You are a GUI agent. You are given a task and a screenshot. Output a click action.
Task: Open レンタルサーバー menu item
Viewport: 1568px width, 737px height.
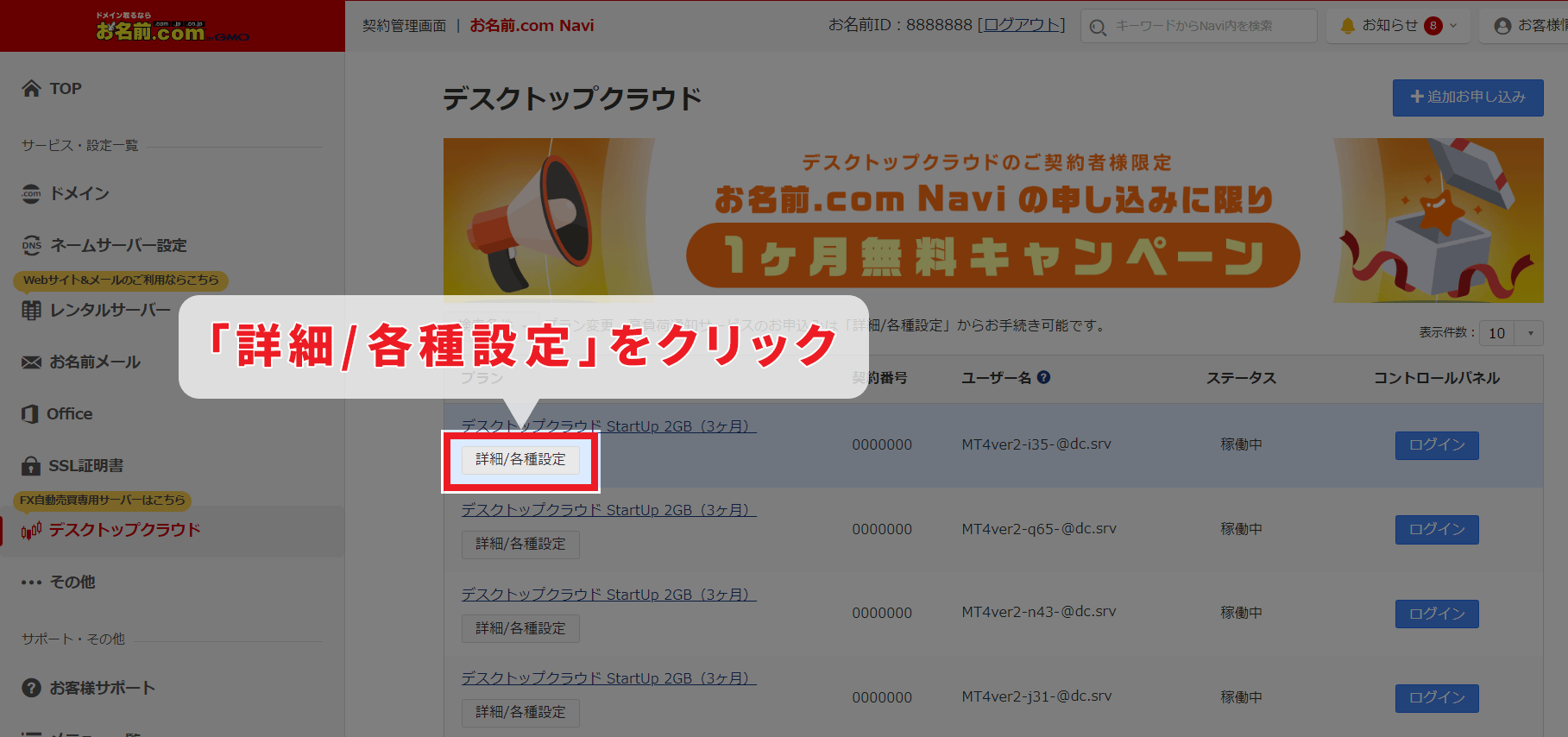110,310
